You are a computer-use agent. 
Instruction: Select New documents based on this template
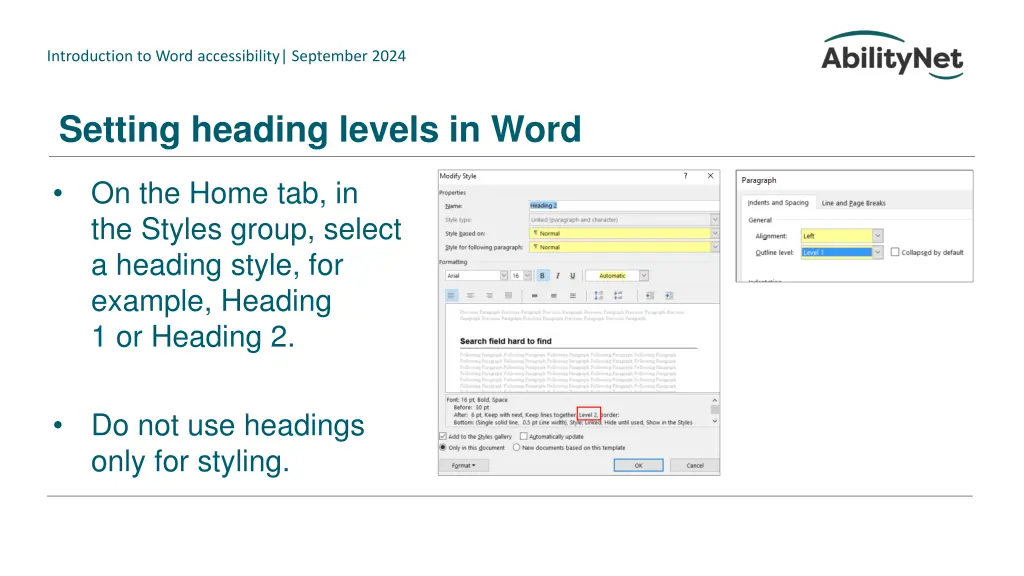coord(517,447)
